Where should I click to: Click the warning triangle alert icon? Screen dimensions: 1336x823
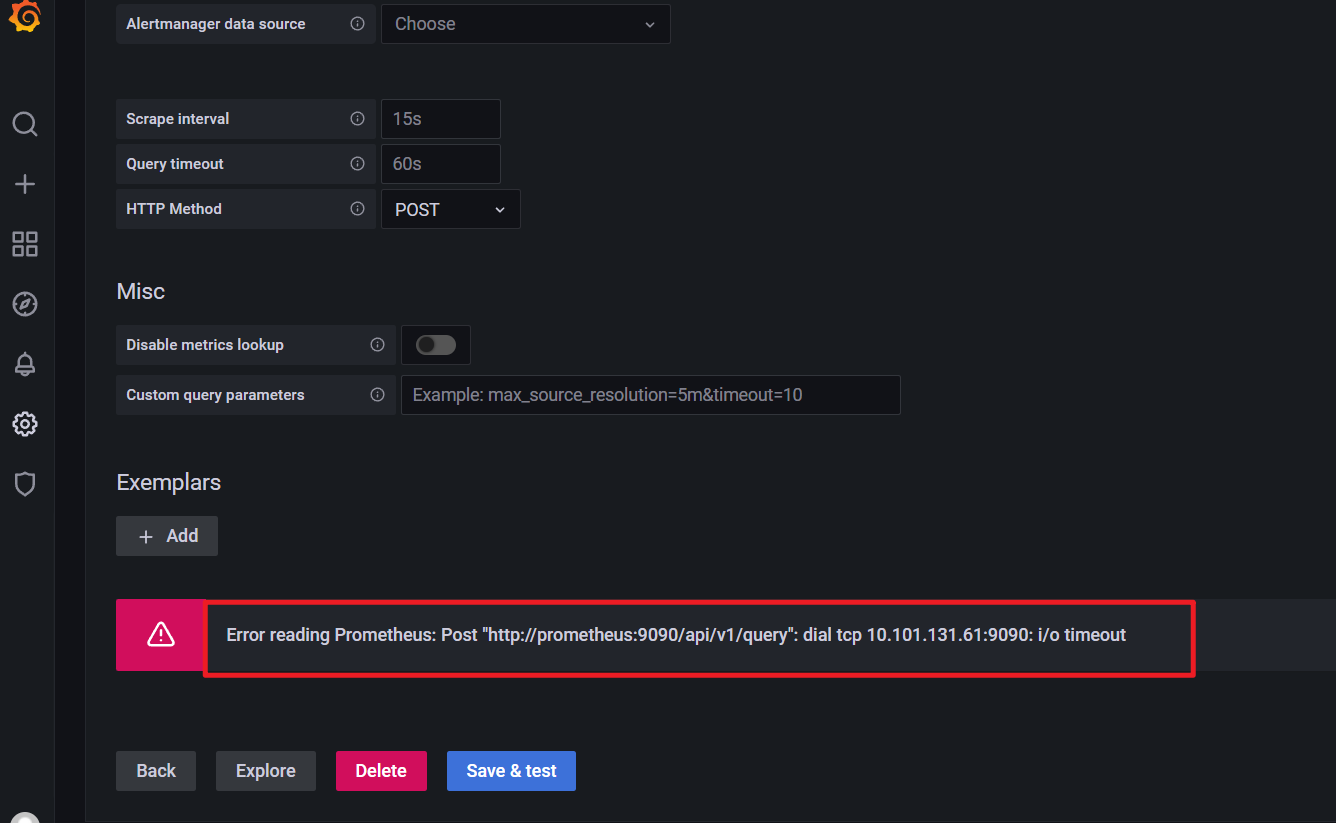160,635
